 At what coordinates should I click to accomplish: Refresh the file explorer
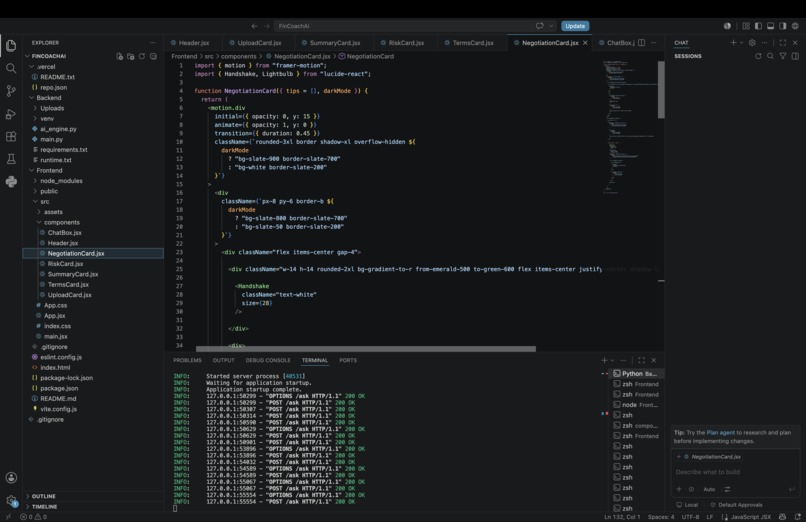coord(142,56)
